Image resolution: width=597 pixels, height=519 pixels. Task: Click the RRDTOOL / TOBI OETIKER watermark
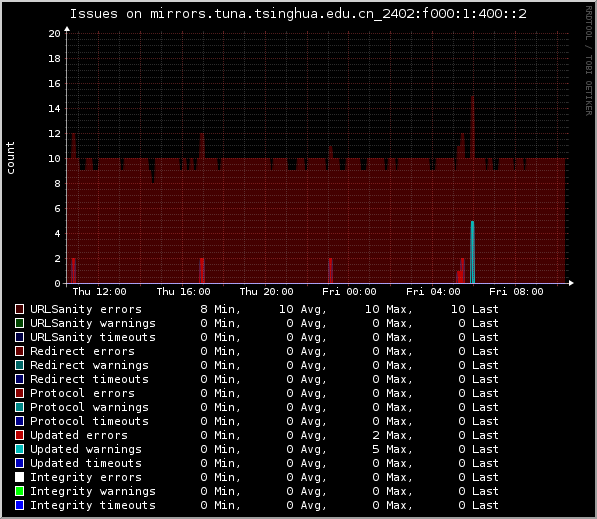pos(589,61)
